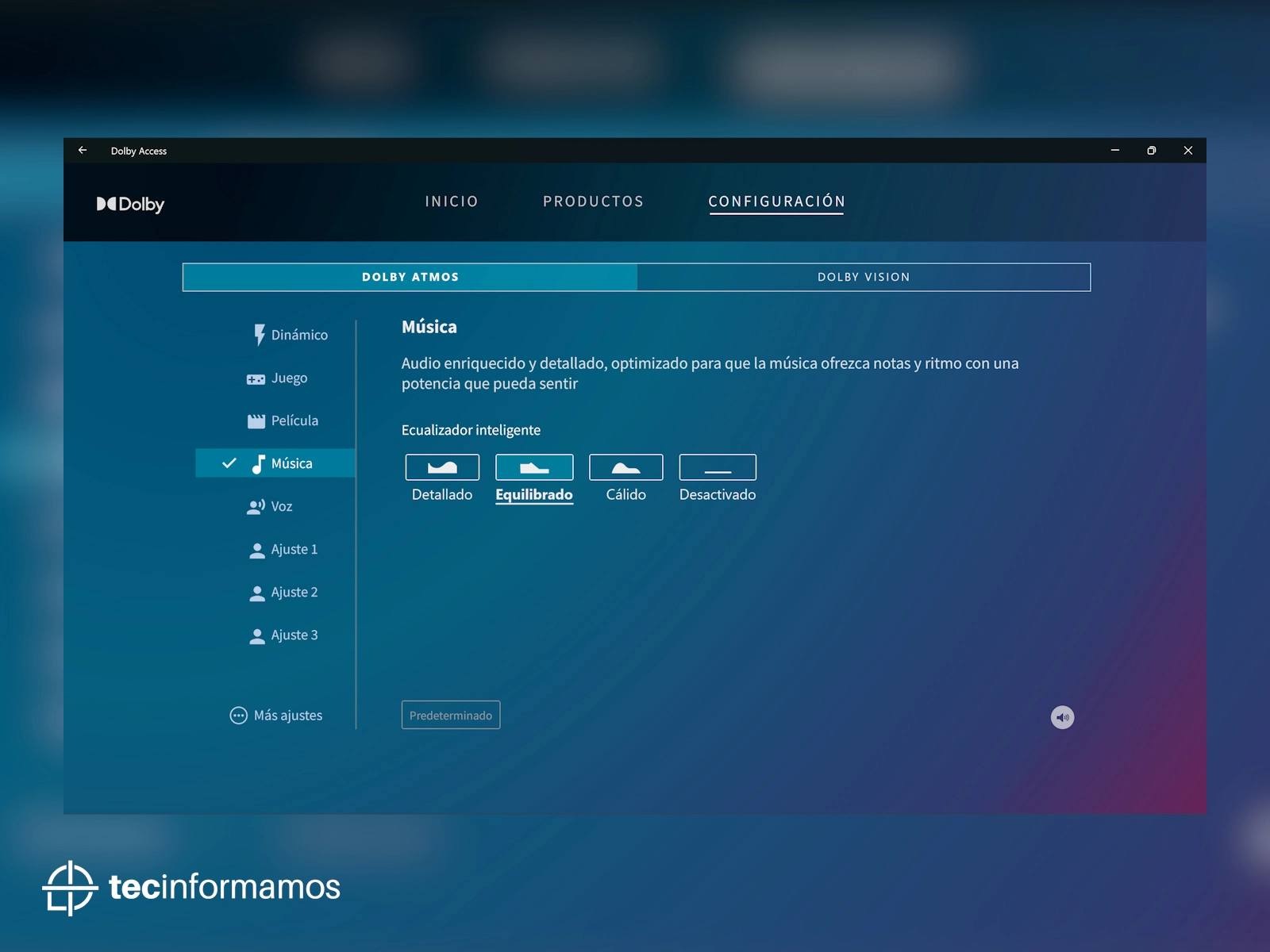Select the DOLBY ATMOS section tab
Screen dimensions: 1270x952
click(x=410, y=277)
